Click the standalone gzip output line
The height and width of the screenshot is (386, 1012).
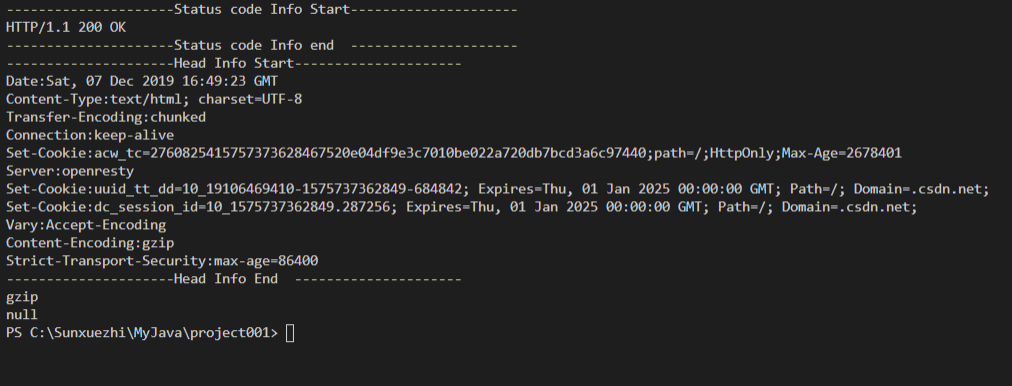(22, 298)
